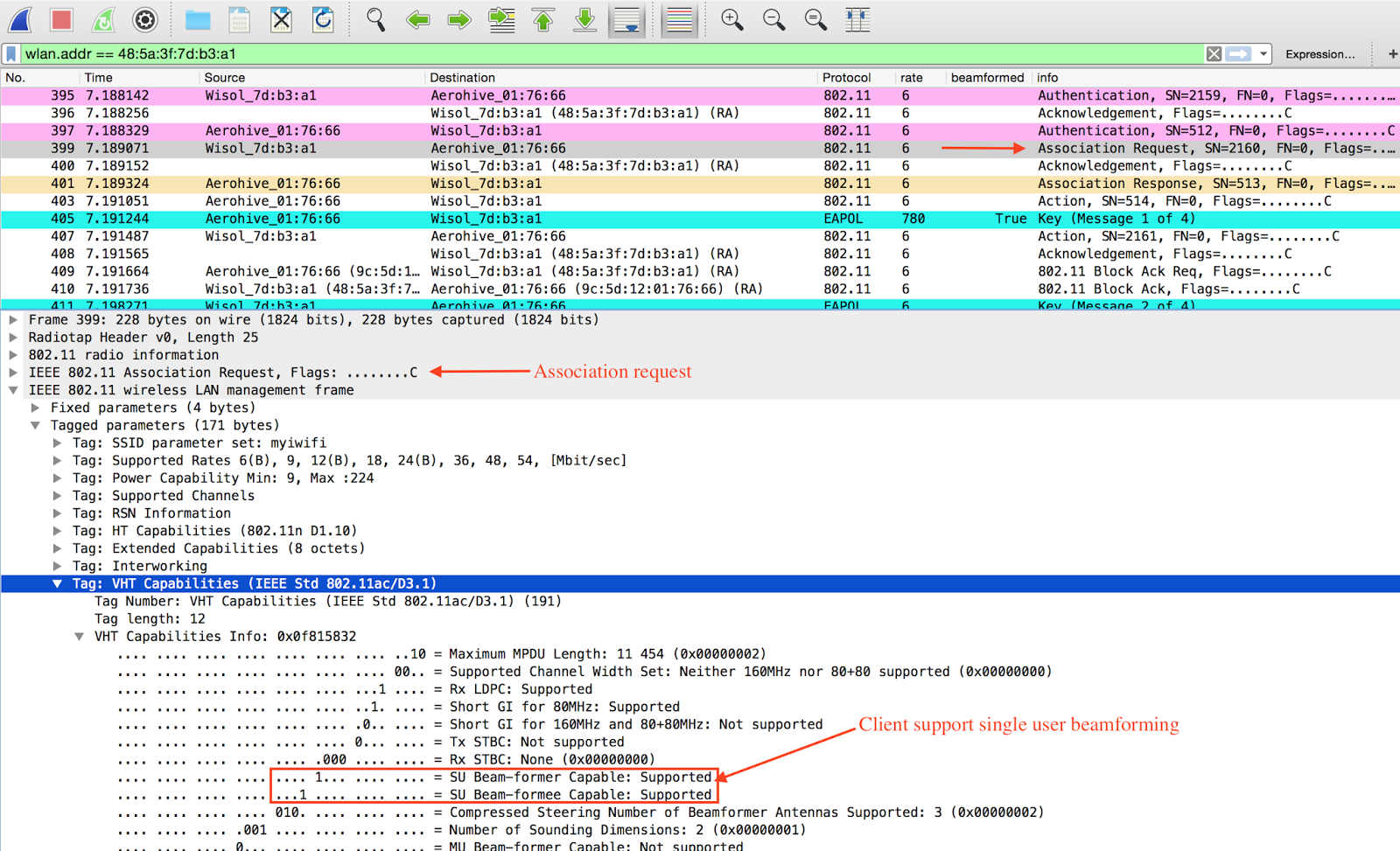The height and width of the screenshot is (851, 1400).
Task: Apply the display filter arrow
Action: [x=1239, y=54]
